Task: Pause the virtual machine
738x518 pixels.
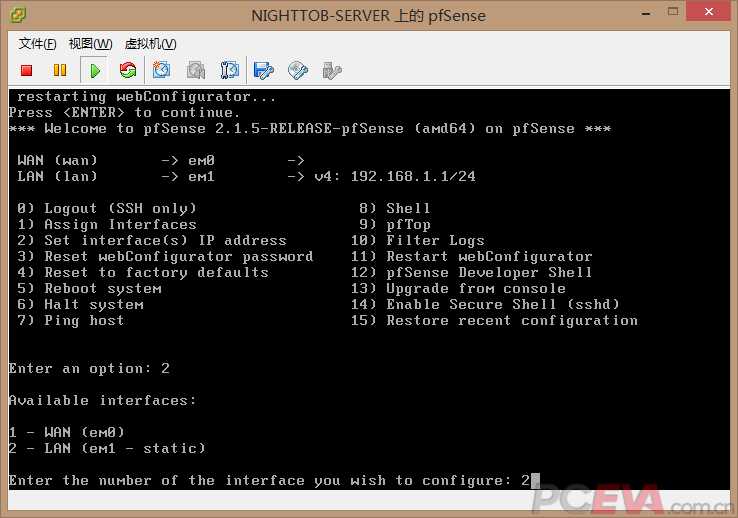Action: pyautogui.click(x=60, y=70)
